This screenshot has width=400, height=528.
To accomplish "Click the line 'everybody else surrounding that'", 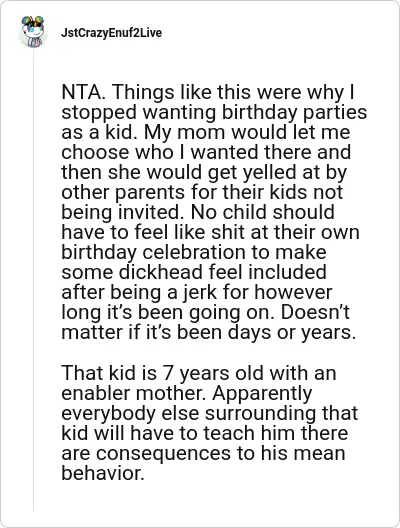I will (209, 413).
